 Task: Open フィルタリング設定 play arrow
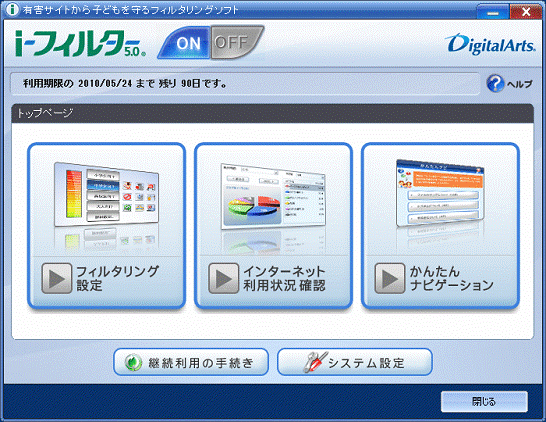click(56, 278)
